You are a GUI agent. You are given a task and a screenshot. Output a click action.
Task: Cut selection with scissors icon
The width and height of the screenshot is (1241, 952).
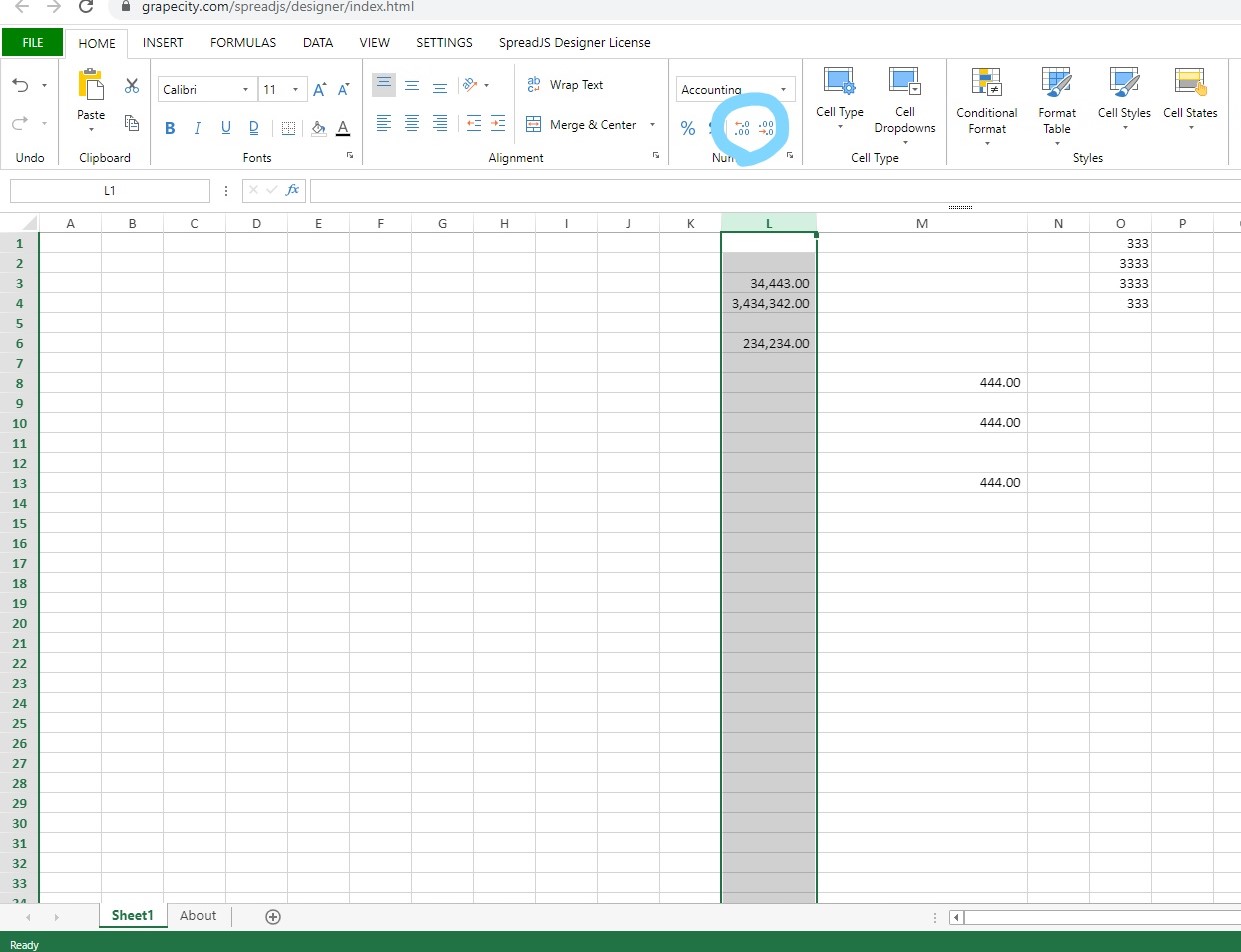[x=132, y=86]
